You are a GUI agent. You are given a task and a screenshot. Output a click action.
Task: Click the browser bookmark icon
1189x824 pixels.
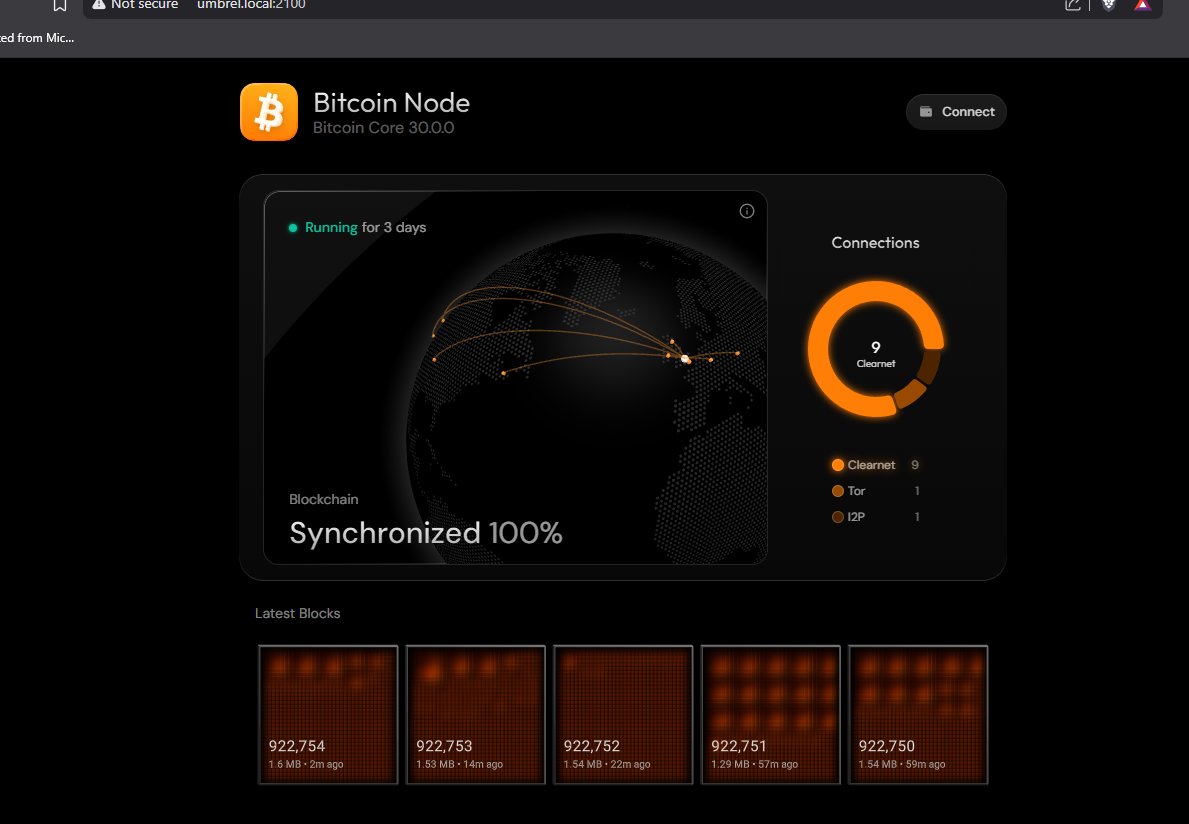(60, 5)
